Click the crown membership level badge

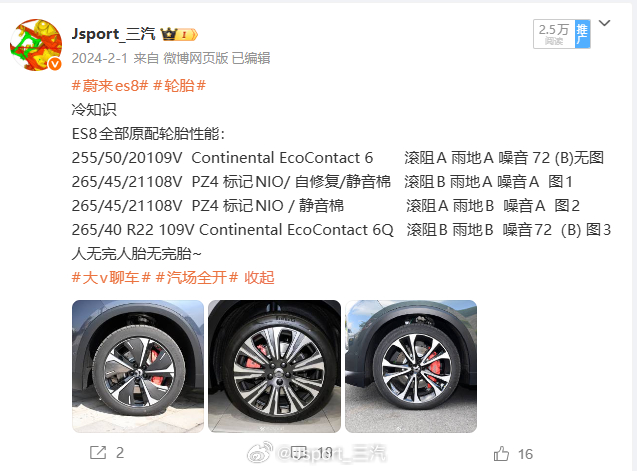tap(179, 35)
